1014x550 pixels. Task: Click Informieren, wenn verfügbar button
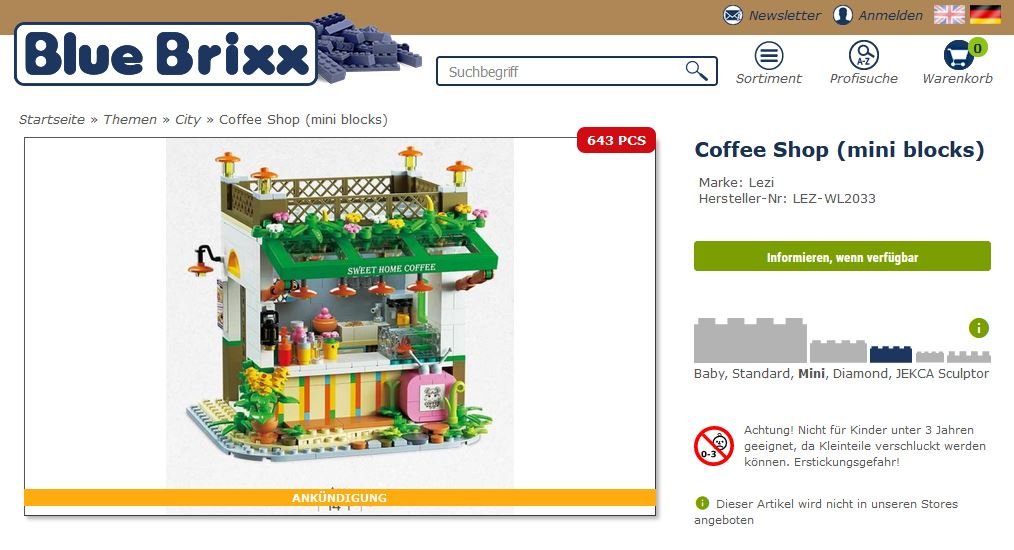(842, 257)
